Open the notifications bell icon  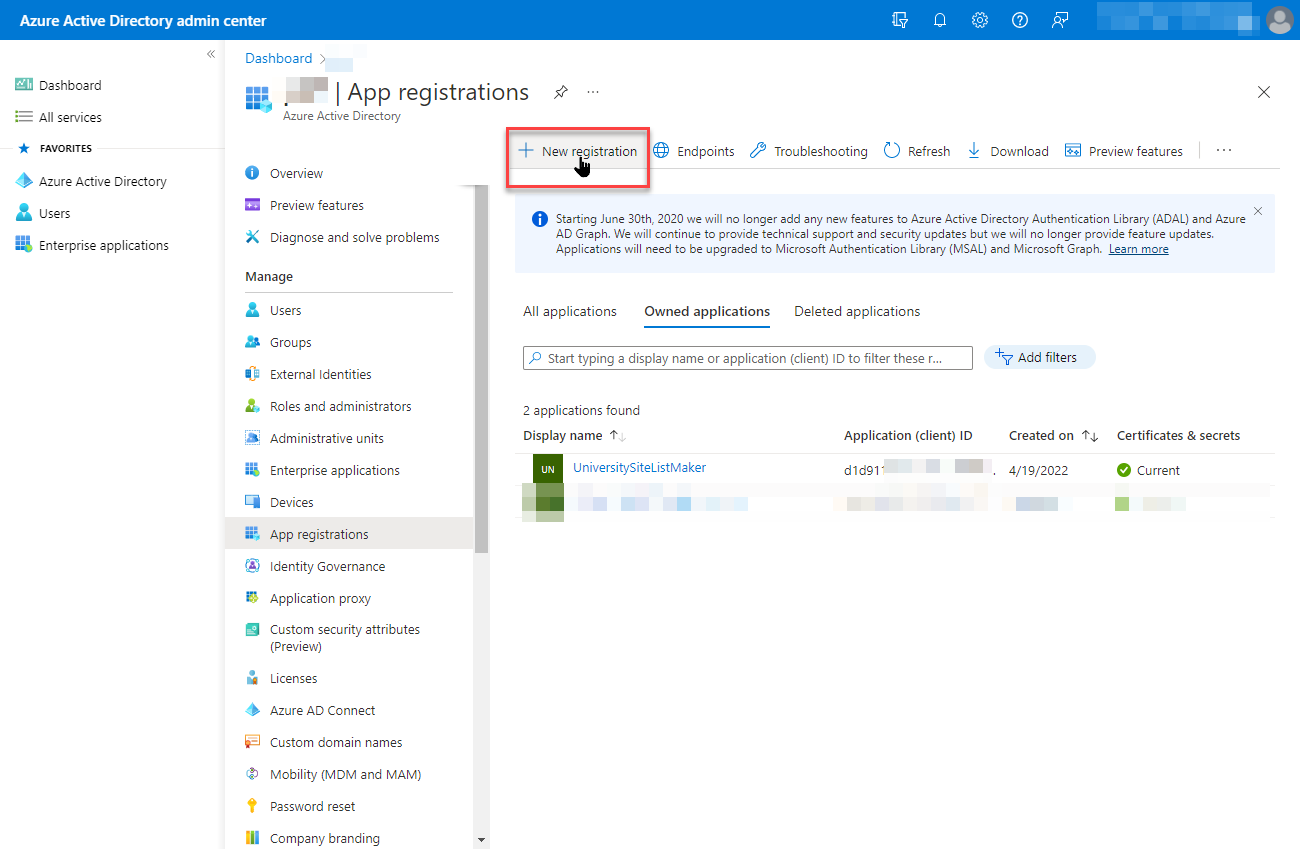tap(940, 20)
